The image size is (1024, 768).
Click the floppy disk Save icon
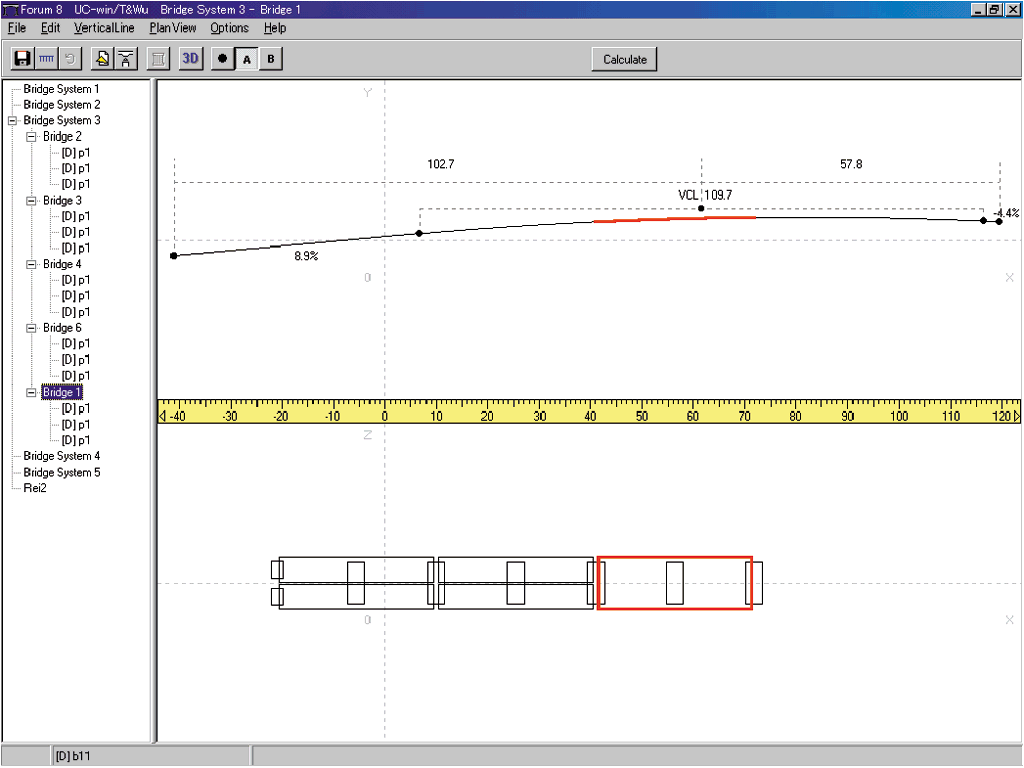pyautogui.click(x=21, y=59)
